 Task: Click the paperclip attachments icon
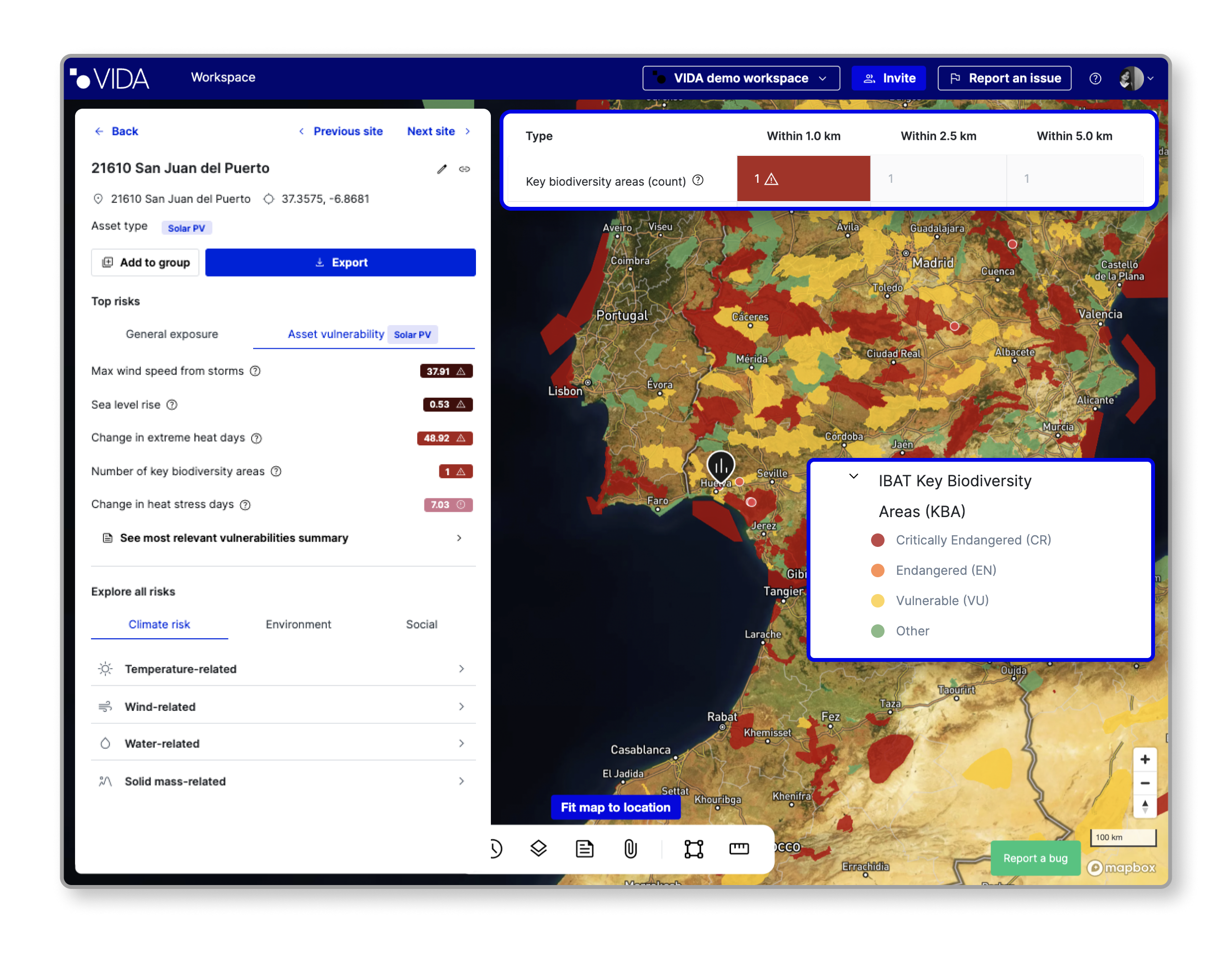(x=630, y=848)
